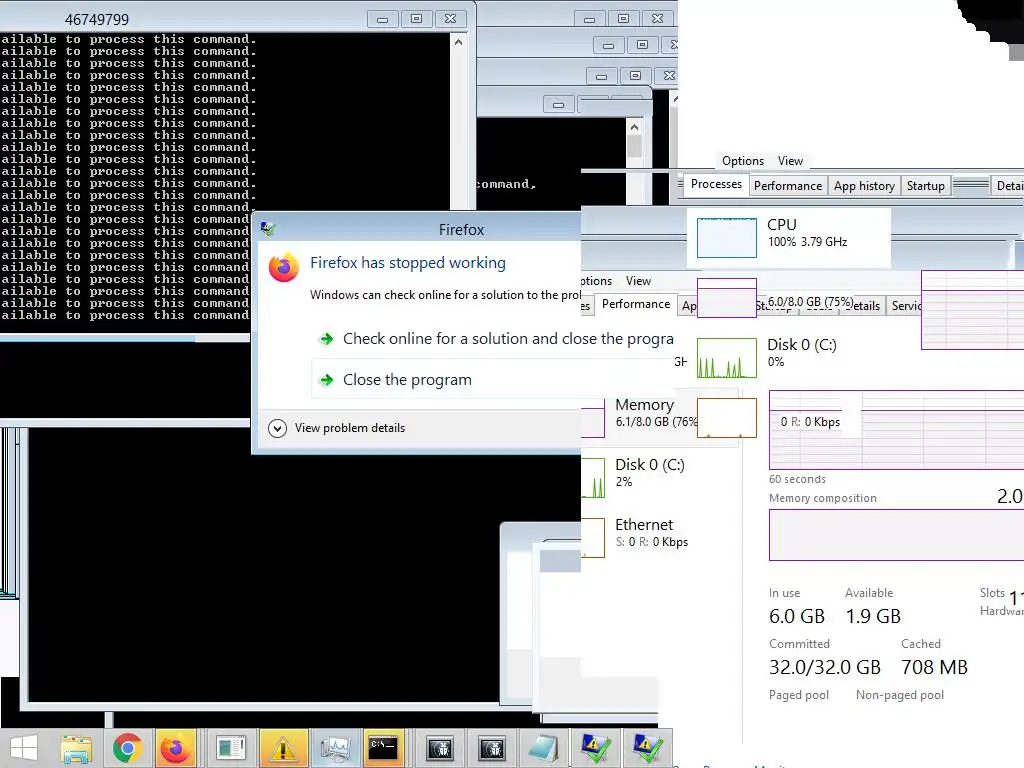Click the Committed 32.0/32.0 GB value

pos(825,667)
